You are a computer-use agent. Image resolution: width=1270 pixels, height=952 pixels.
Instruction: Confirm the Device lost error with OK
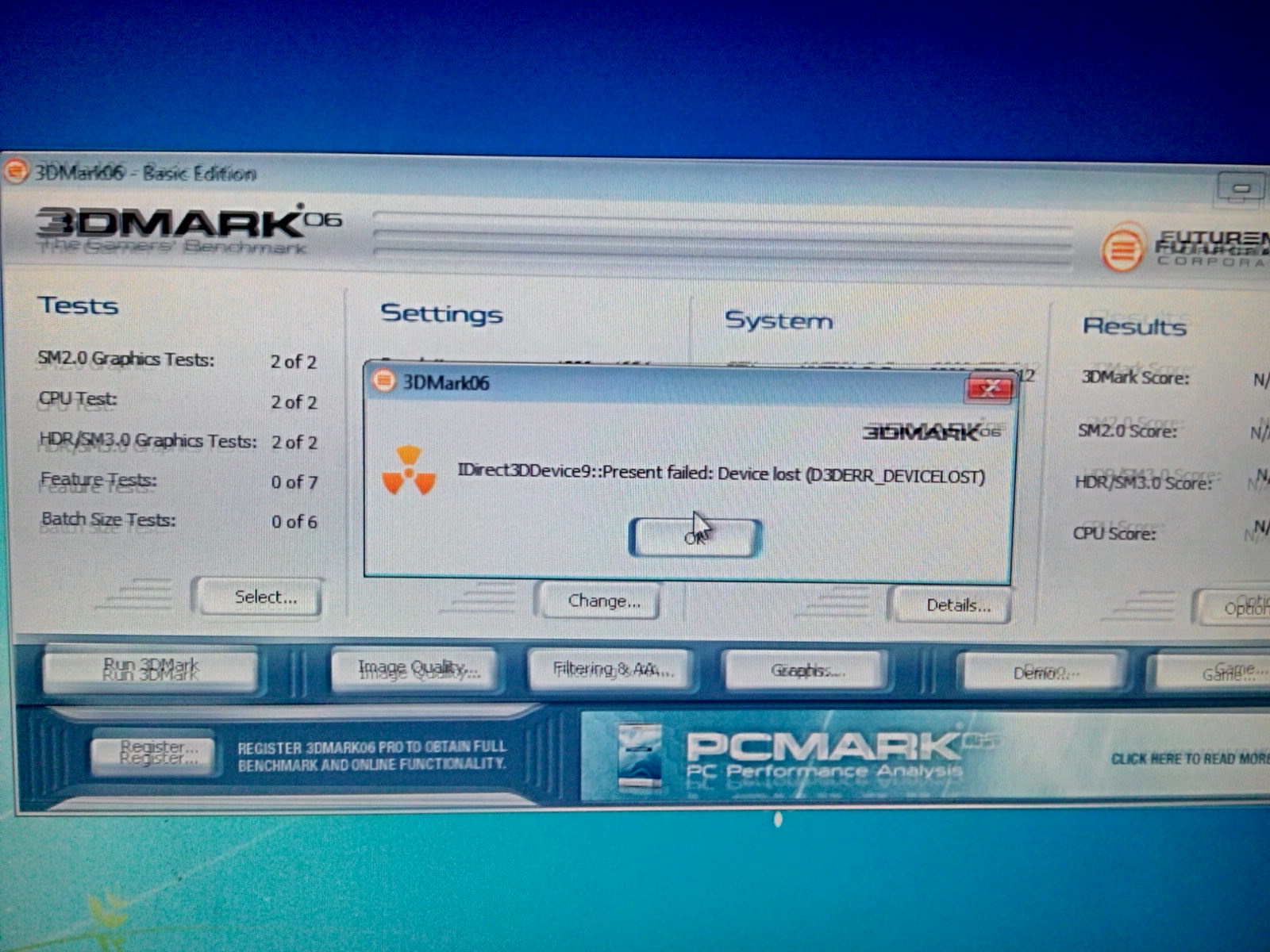[x=695, y=538]
